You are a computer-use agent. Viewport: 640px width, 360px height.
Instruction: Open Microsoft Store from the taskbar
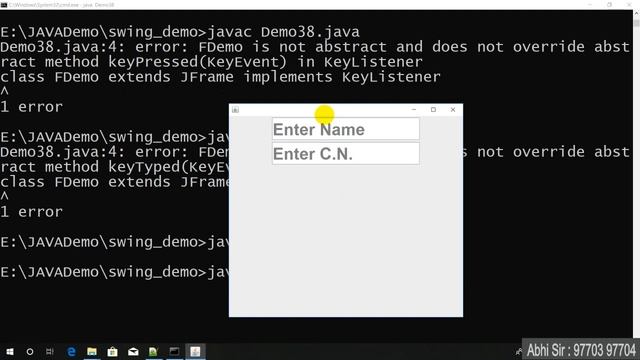(x=112, y=351)
